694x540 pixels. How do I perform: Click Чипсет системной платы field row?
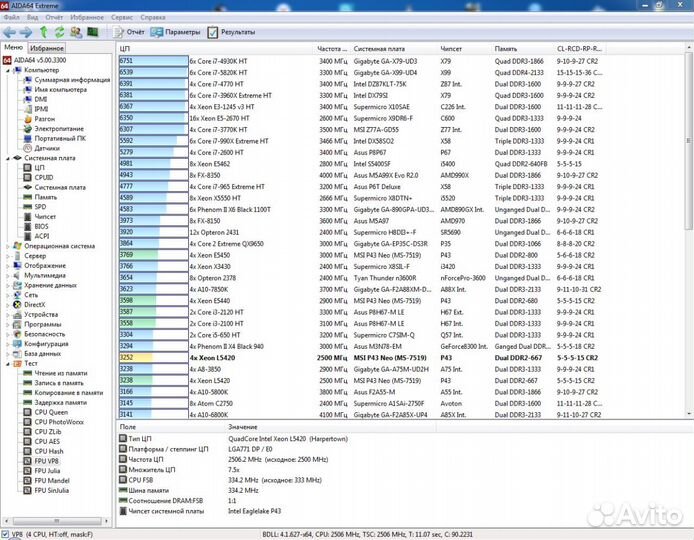click(x=200, y=511)
